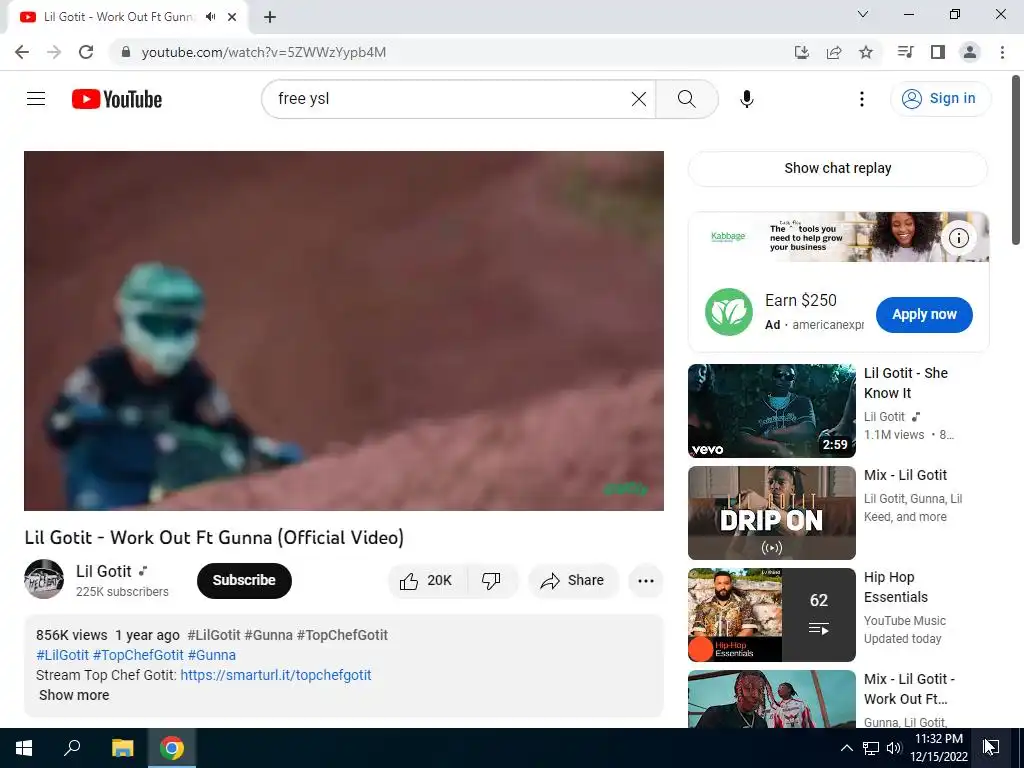Open Hip Hop Essentials playlist thumbnail
The image size is (1024, 768).
(771, 615)
